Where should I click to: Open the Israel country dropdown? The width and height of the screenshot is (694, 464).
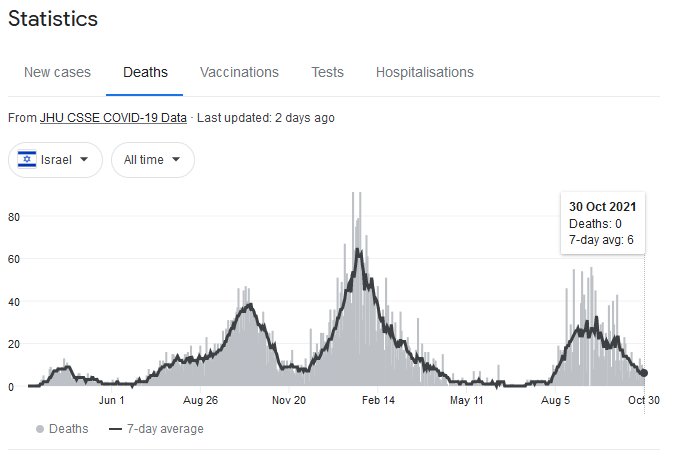click(55, 160)
